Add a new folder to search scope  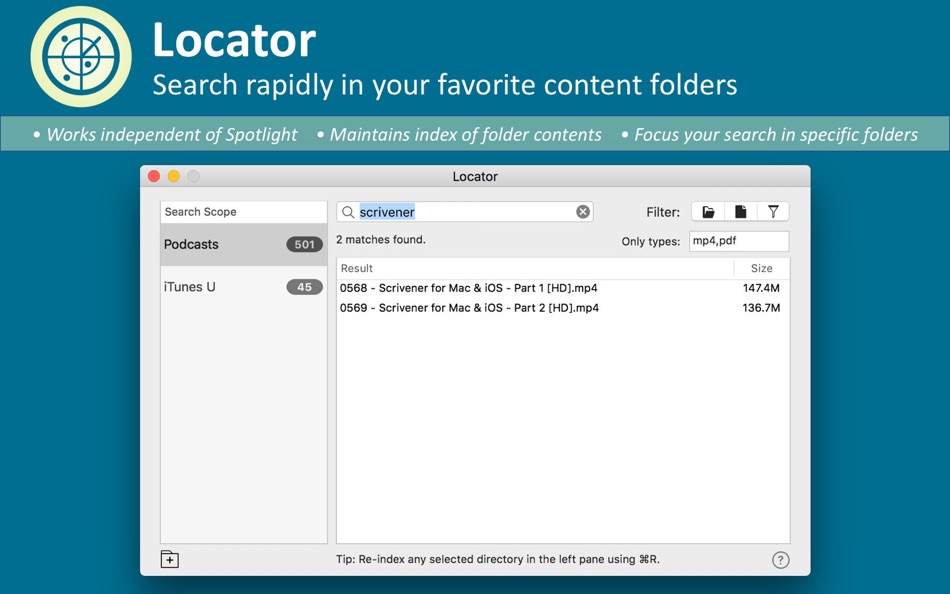coord(170,559)
